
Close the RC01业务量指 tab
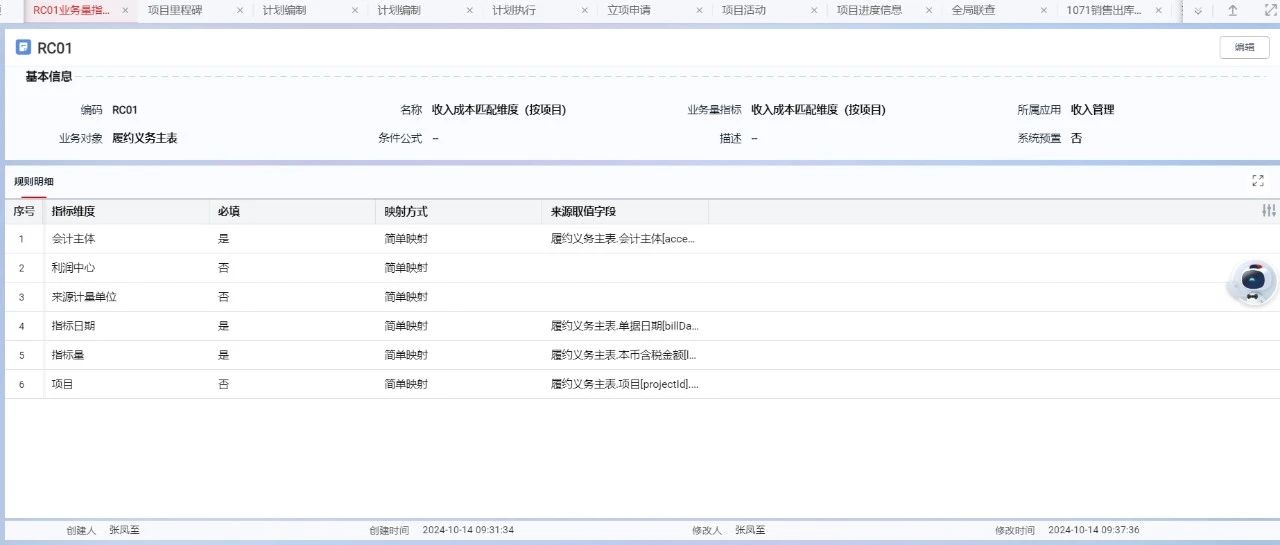(125, 11)
